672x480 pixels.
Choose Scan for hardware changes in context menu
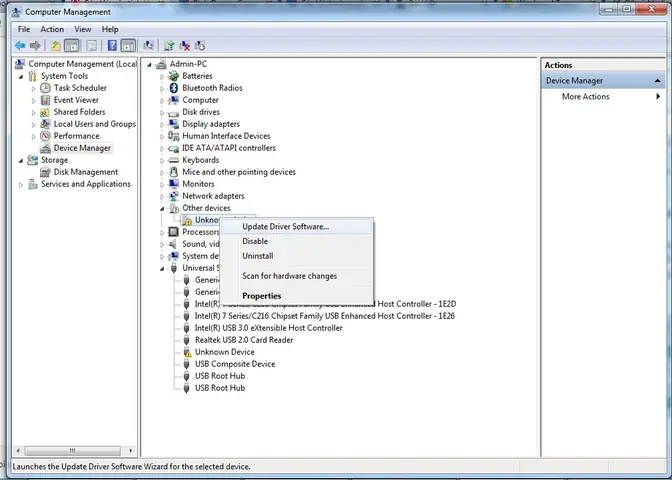pyautogui.click(x=296, y=276)
